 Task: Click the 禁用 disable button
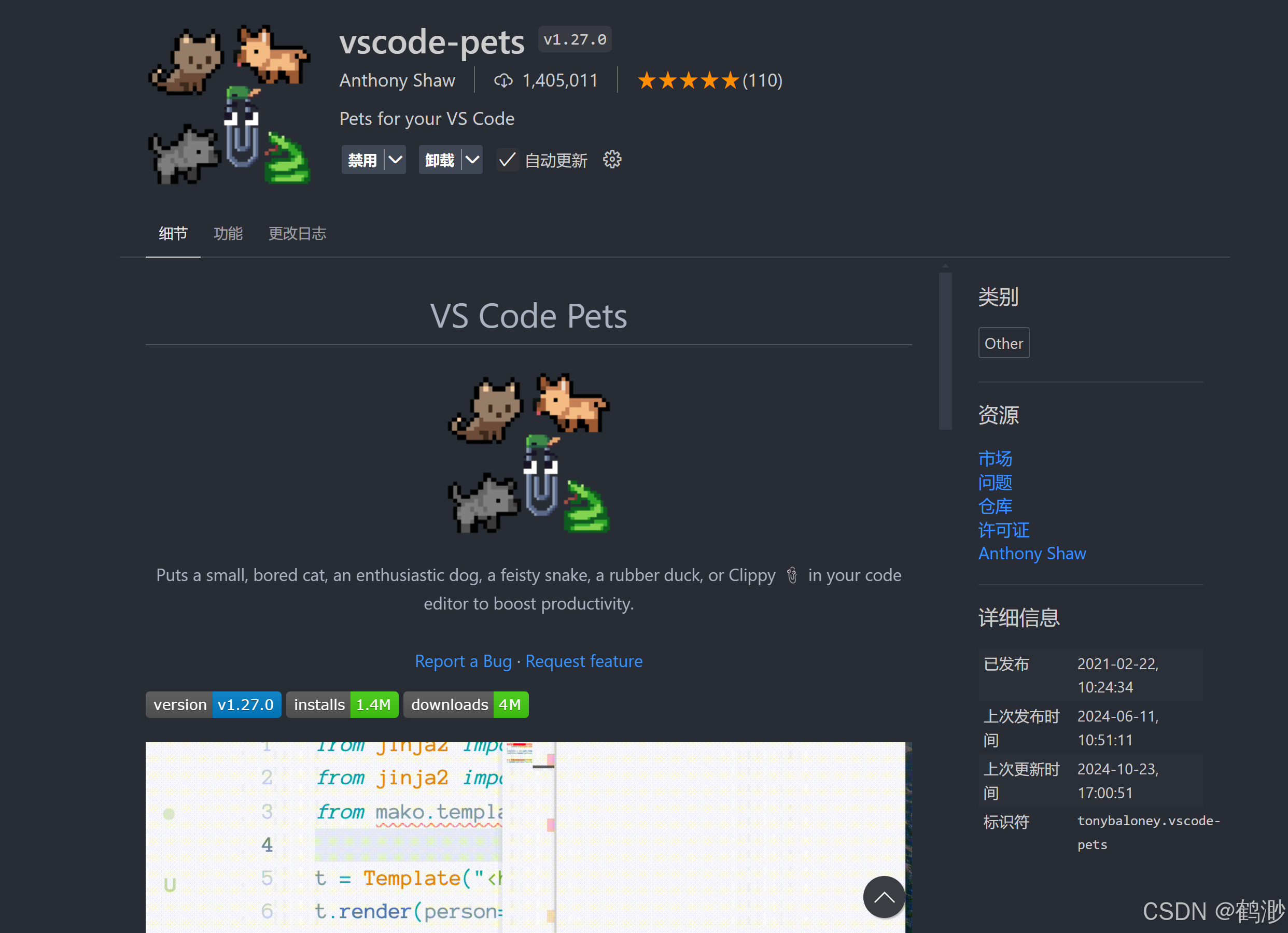pyautogui.click(x=362, y=160)
